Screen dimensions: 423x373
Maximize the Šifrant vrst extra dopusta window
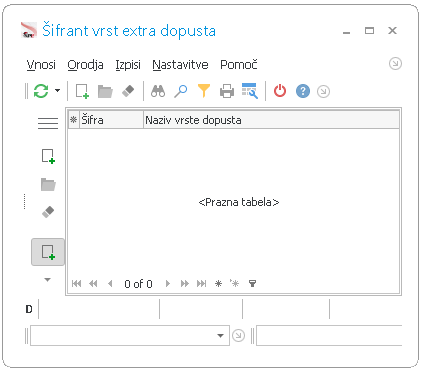click(x=369, y=31)
